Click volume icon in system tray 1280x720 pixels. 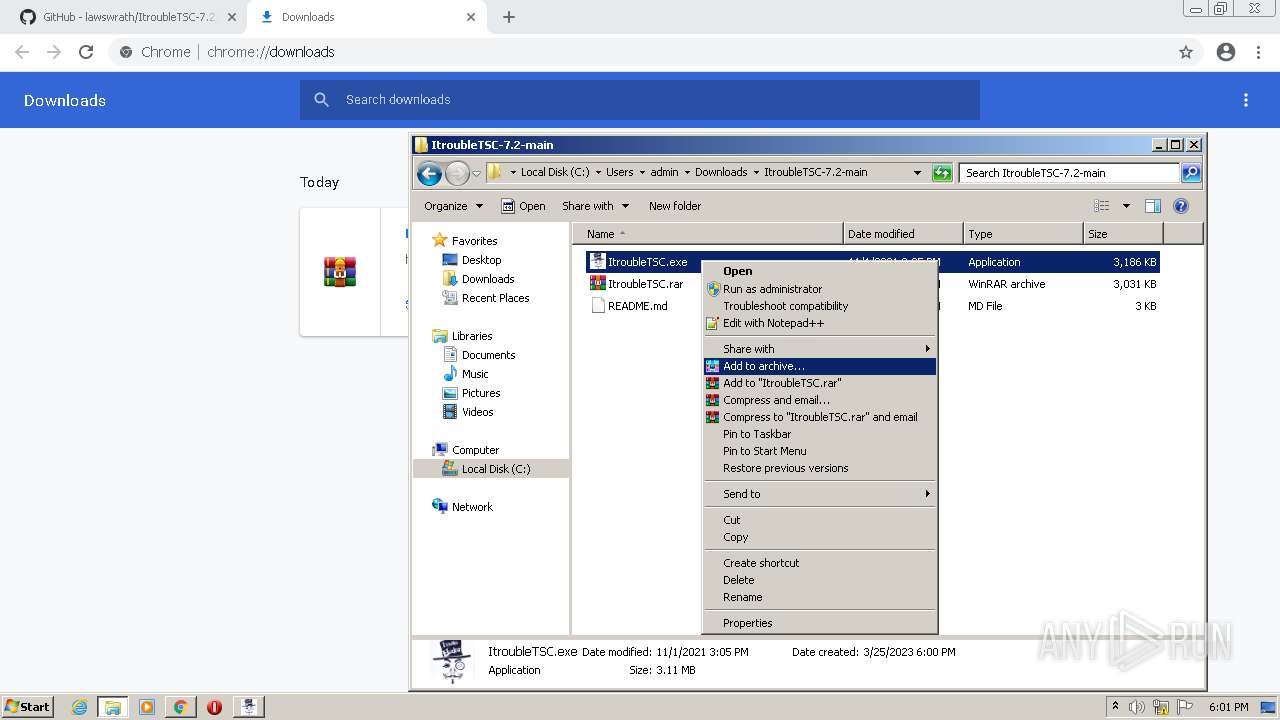click(1138, 707)
